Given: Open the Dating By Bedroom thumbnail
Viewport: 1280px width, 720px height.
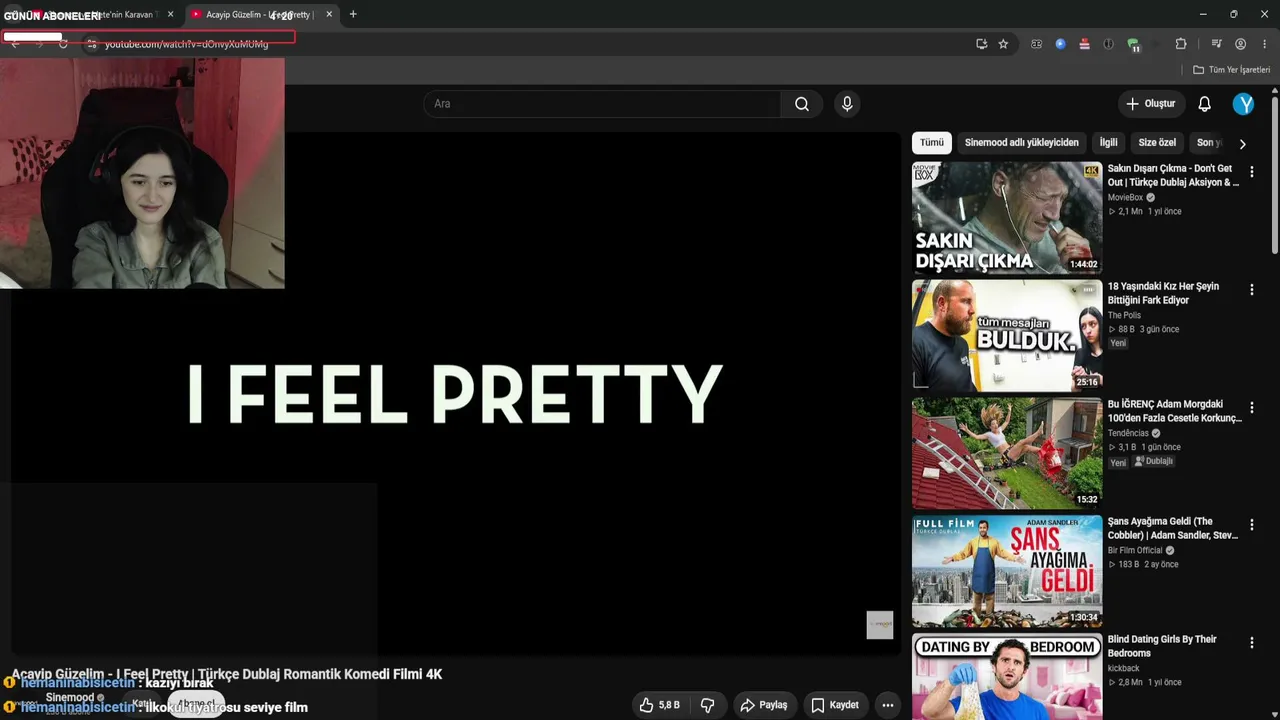Looking at the screenshot, I should 1007,676.
